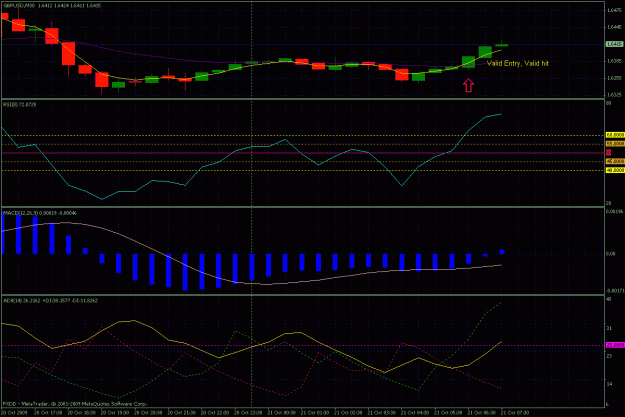625x417 pixels.
Task: Click the '21 Oct 04:00' time axis label
Action: click(415, 413)
